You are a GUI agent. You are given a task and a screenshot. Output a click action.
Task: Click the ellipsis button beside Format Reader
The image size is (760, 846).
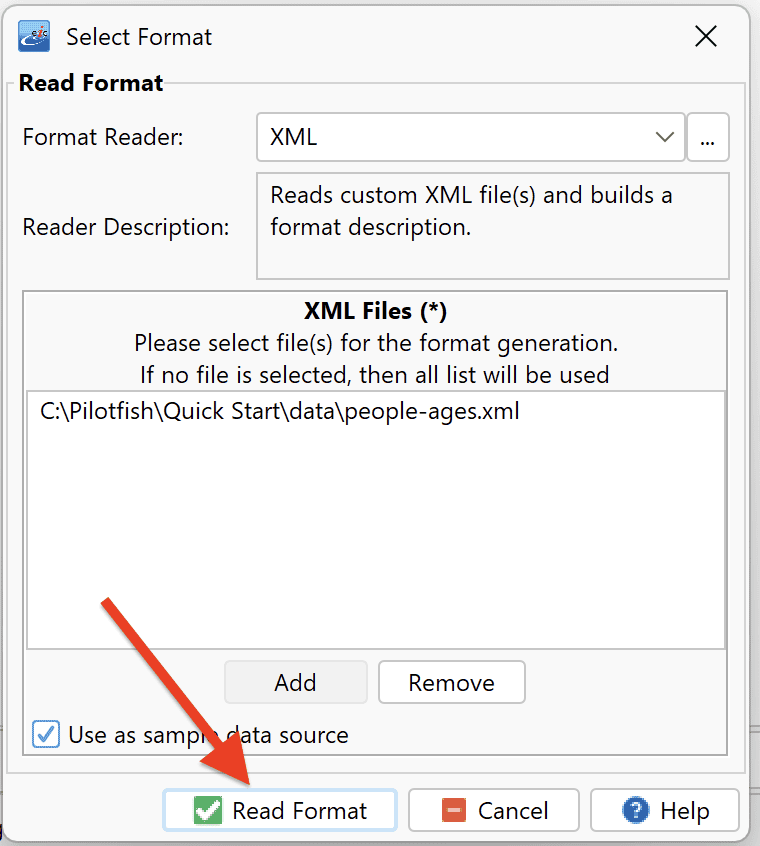point(708,137)
